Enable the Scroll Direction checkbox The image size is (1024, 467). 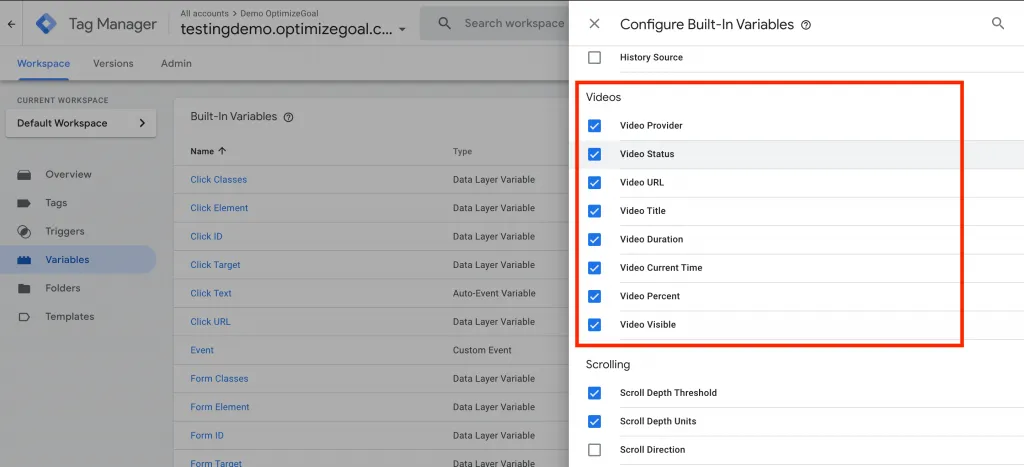(594, 449)
